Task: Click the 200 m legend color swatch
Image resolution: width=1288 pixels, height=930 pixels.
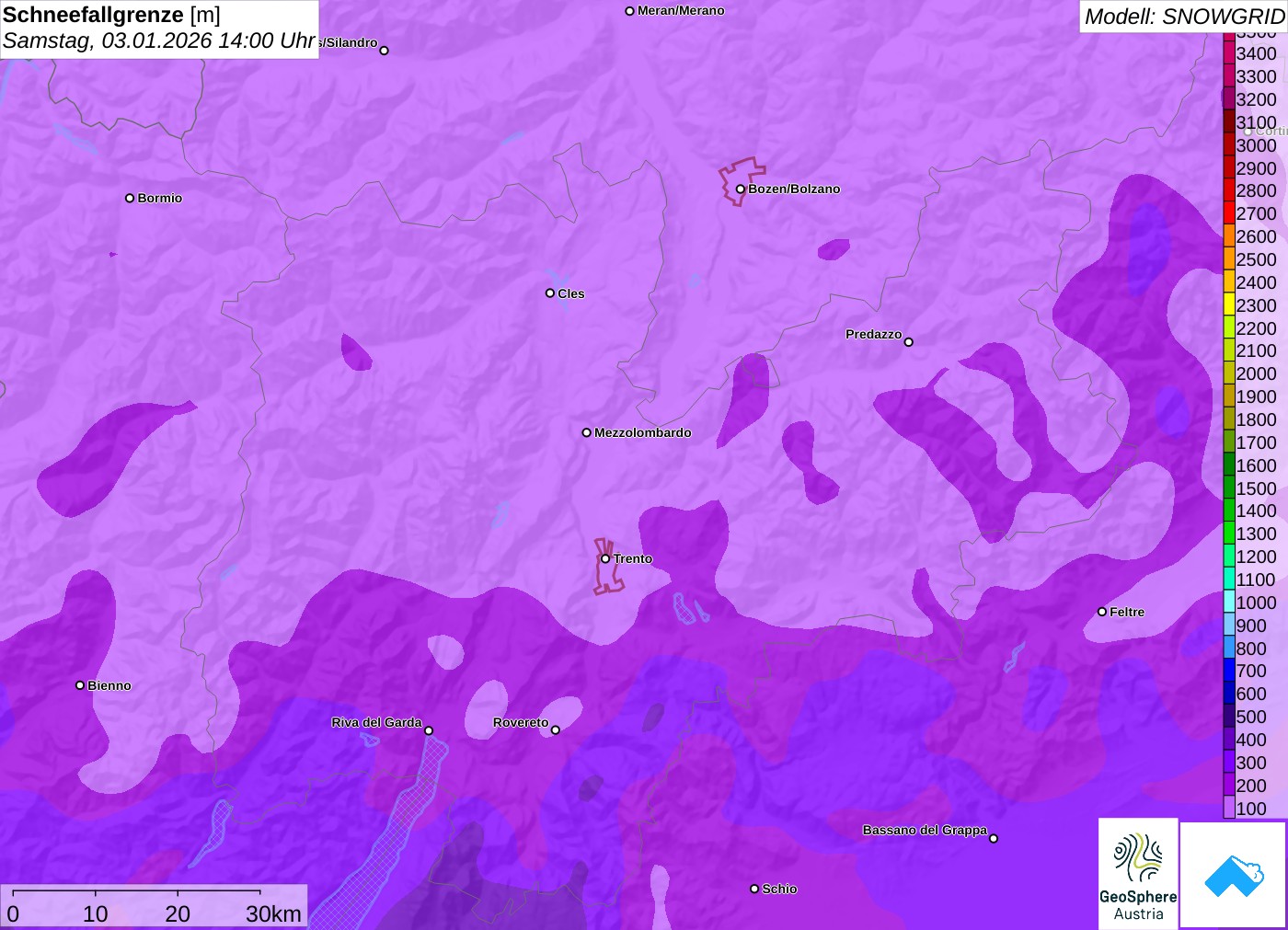Action: click(x=1229, y=785)
